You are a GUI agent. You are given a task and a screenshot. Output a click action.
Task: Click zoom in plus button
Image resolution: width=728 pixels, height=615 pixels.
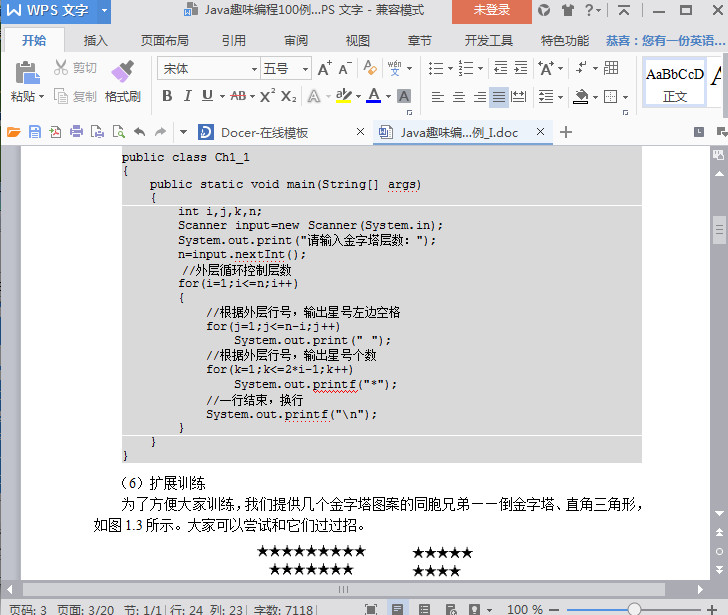pyautogui.click(x=712, y=609)
